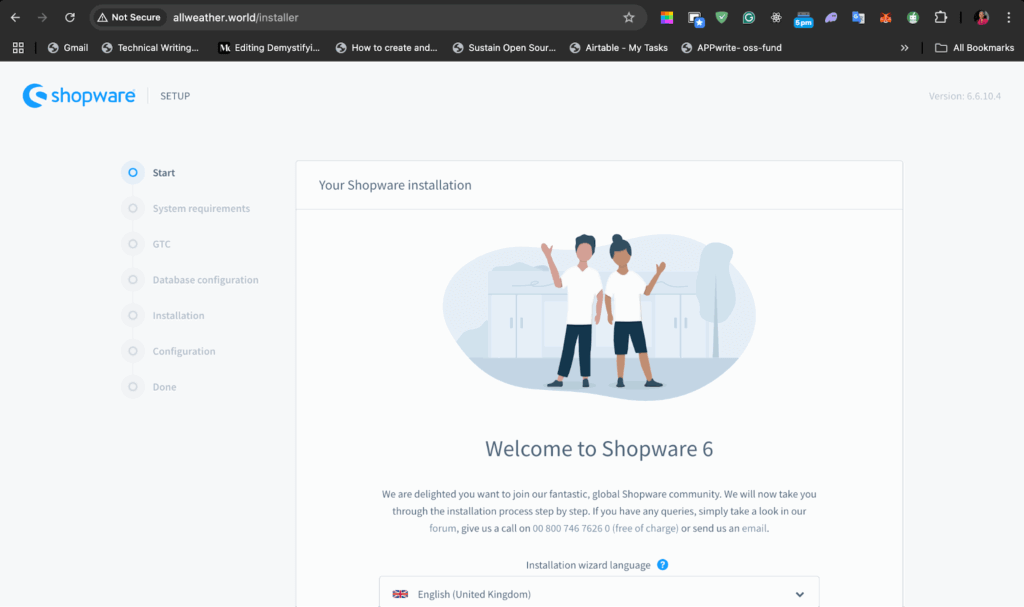Open the Technical Writing bookmark
This screenshot has width=1024, height=607.
[150, 48]
